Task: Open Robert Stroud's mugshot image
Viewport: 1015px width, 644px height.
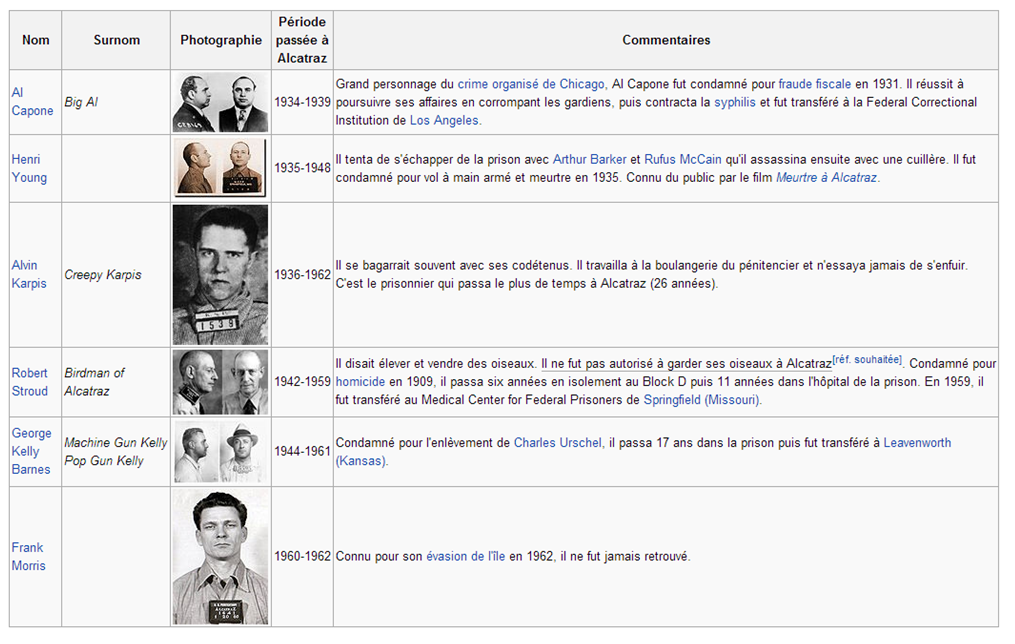Action: pos(220,382)
